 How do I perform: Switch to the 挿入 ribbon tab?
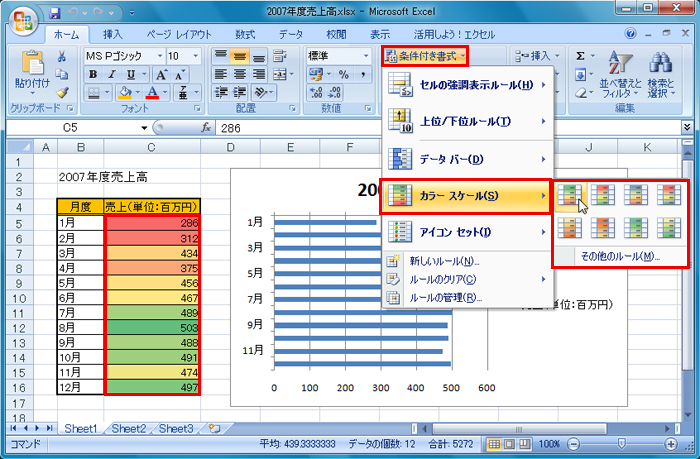[112, 34]
